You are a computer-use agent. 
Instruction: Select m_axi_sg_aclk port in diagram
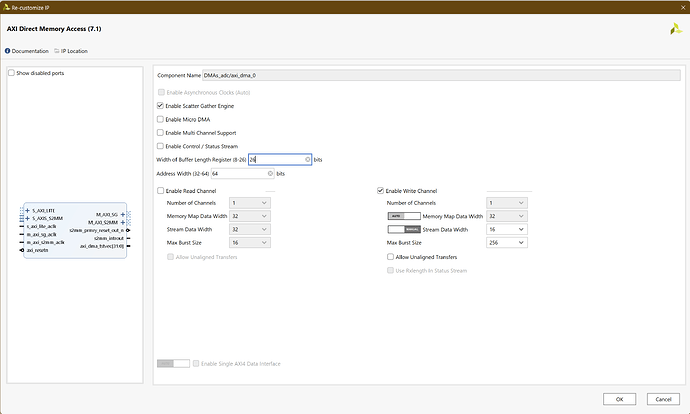tap(41, 234)
